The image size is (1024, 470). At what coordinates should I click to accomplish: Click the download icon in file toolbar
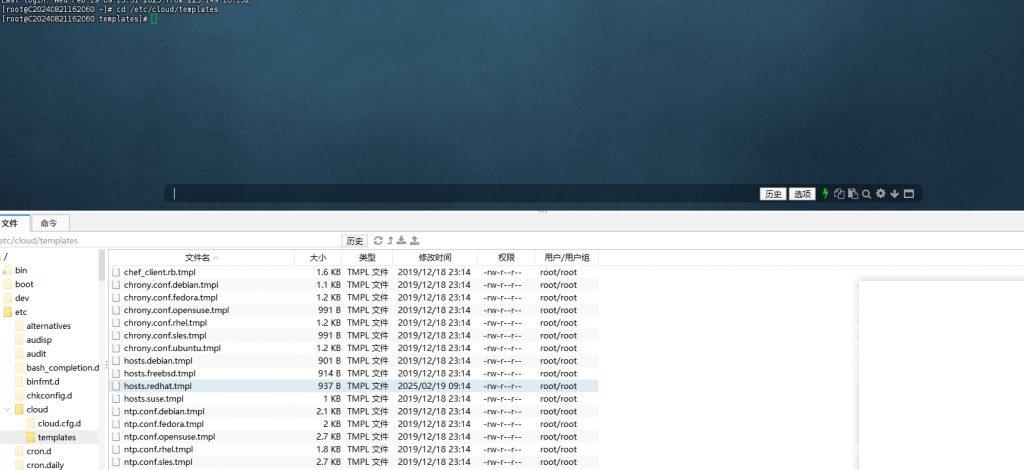pos(402,240)
